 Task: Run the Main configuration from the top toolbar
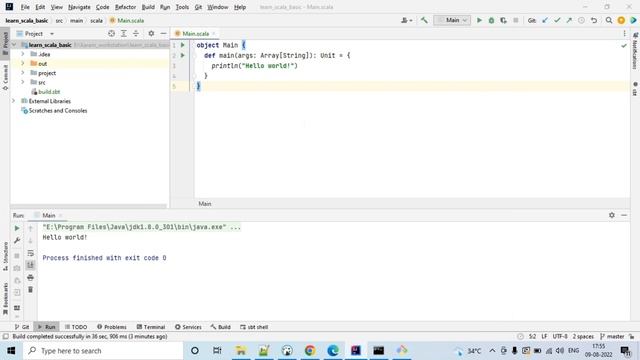479,20
